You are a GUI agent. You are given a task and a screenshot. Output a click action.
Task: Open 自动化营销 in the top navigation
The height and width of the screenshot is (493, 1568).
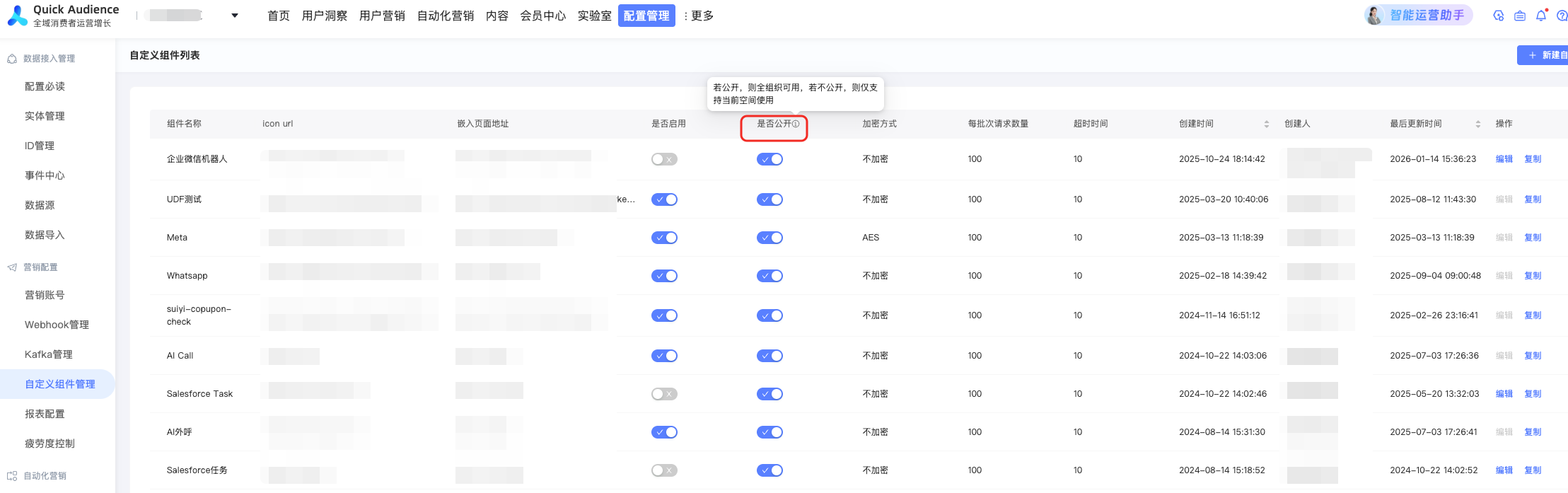(446, 16)
